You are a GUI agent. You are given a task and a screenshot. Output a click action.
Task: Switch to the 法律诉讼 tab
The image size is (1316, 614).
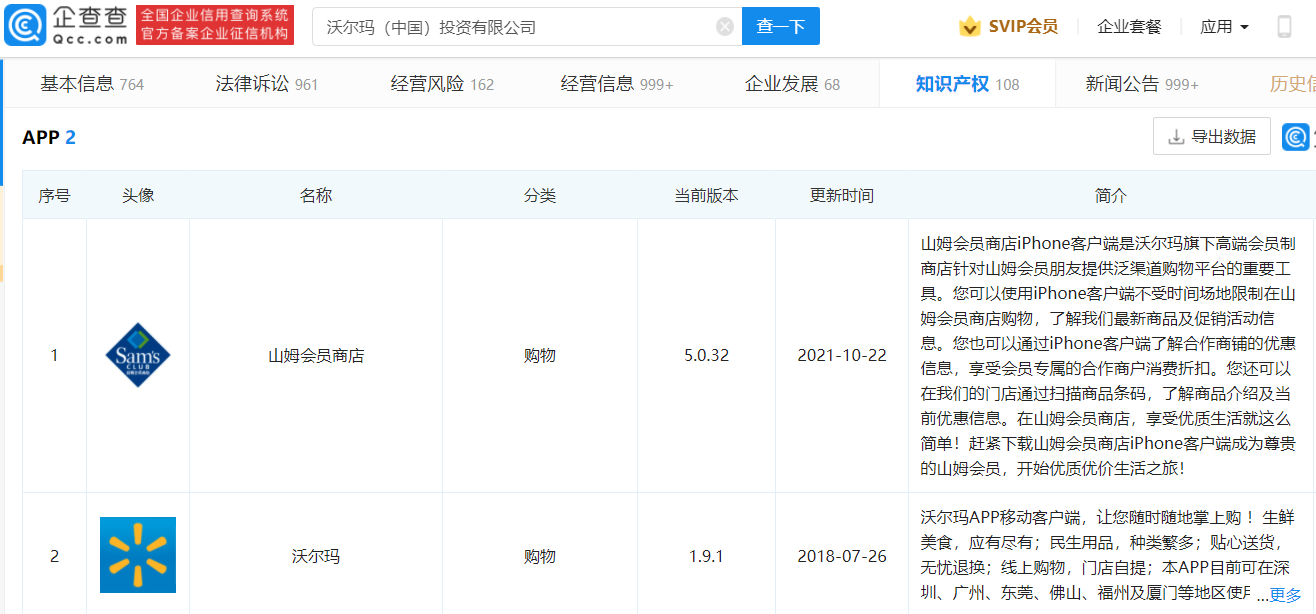(x=267, y=84)
